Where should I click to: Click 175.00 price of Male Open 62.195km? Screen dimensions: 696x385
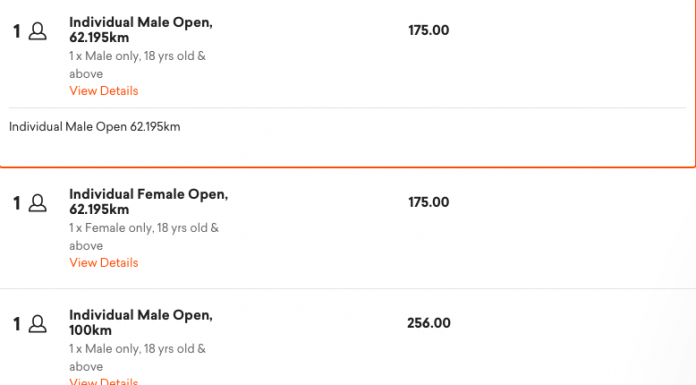tap(429, 30)
